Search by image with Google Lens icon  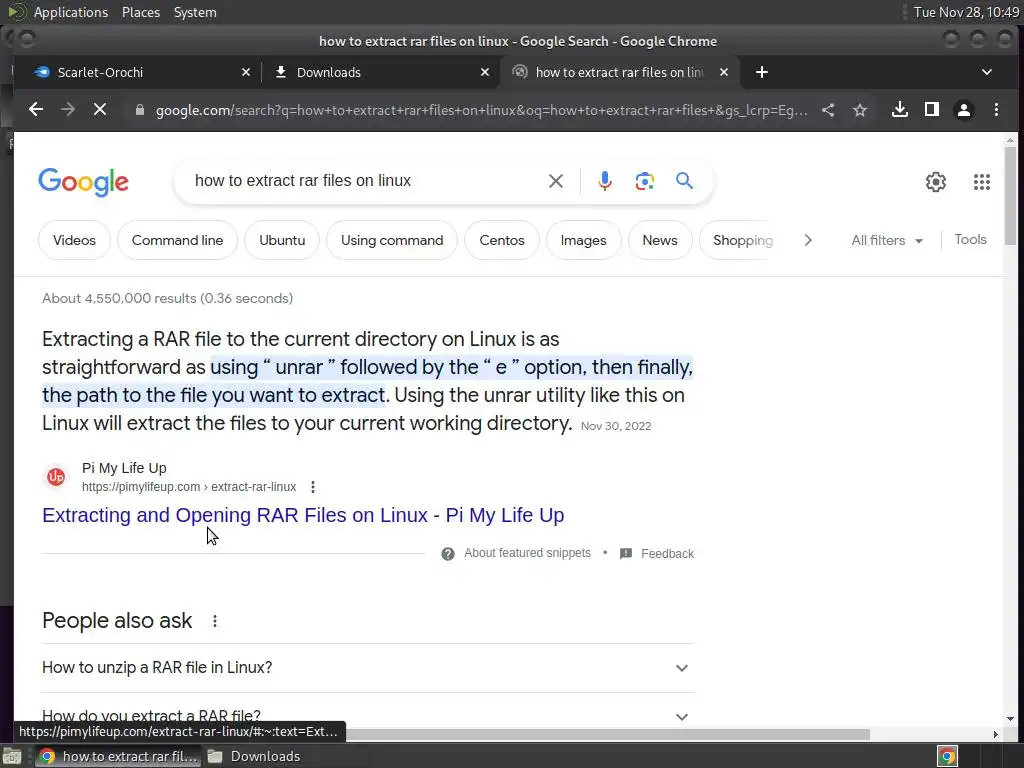[645, 181]
